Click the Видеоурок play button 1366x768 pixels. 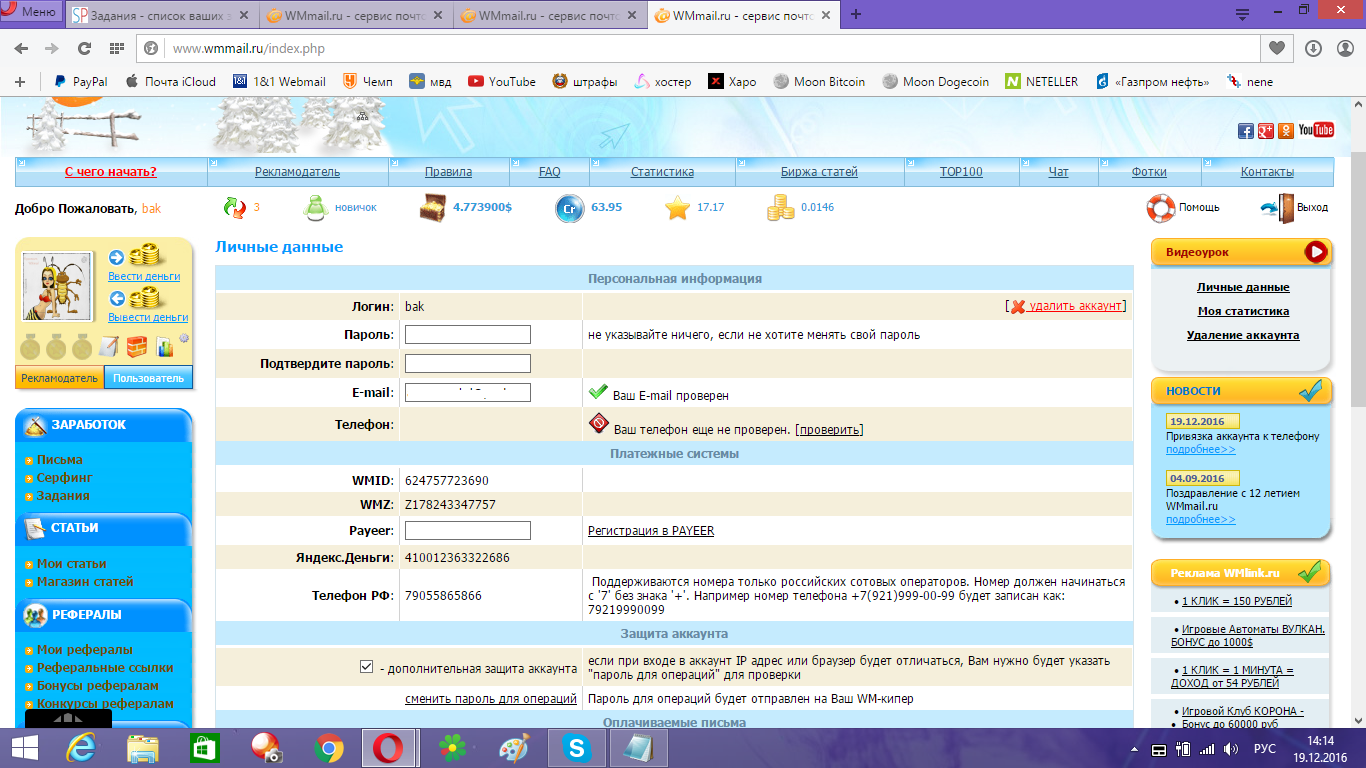click(x=1316, y=252)
